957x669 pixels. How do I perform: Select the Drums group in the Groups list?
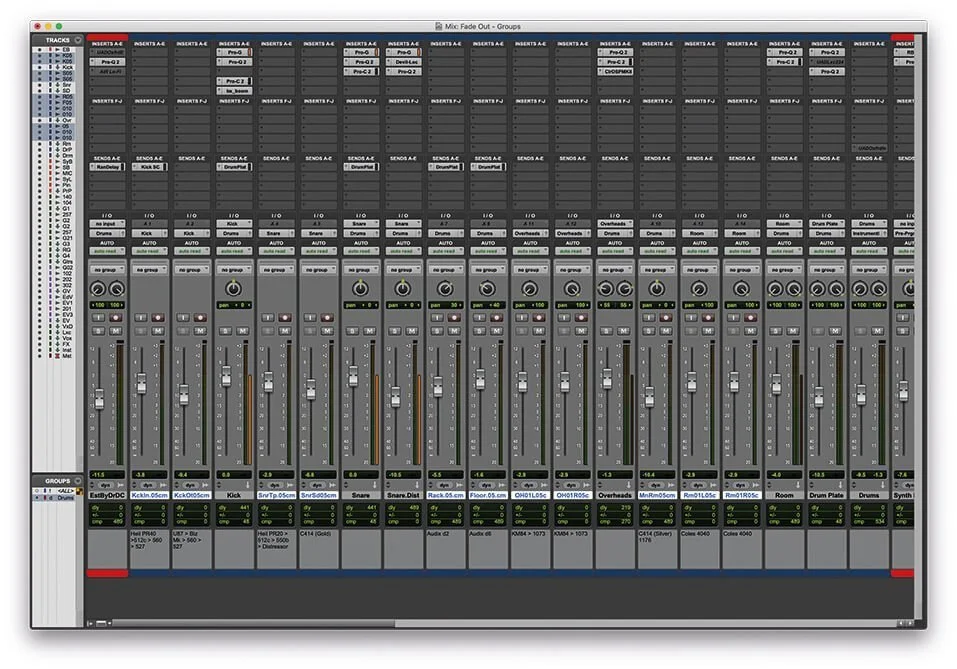tap(64, 497)
